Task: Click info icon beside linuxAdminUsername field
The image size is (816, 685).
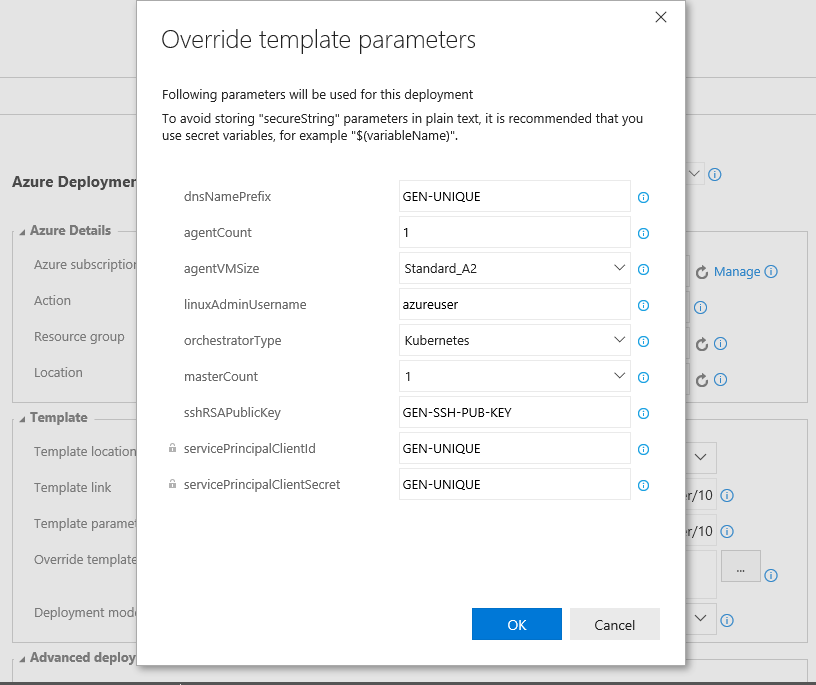Action: coord(643,306)
